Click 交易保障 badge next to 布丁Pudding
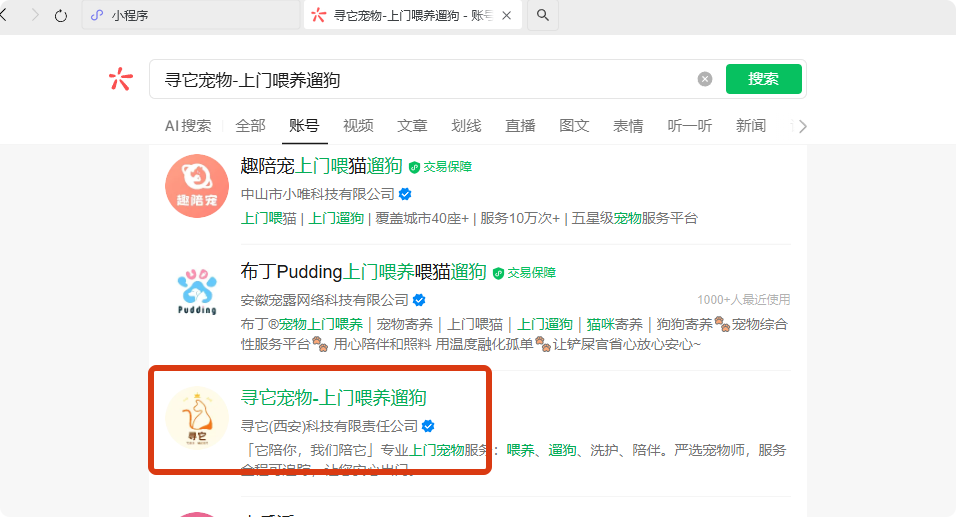 pyautogui.click(x=524, y=273)
